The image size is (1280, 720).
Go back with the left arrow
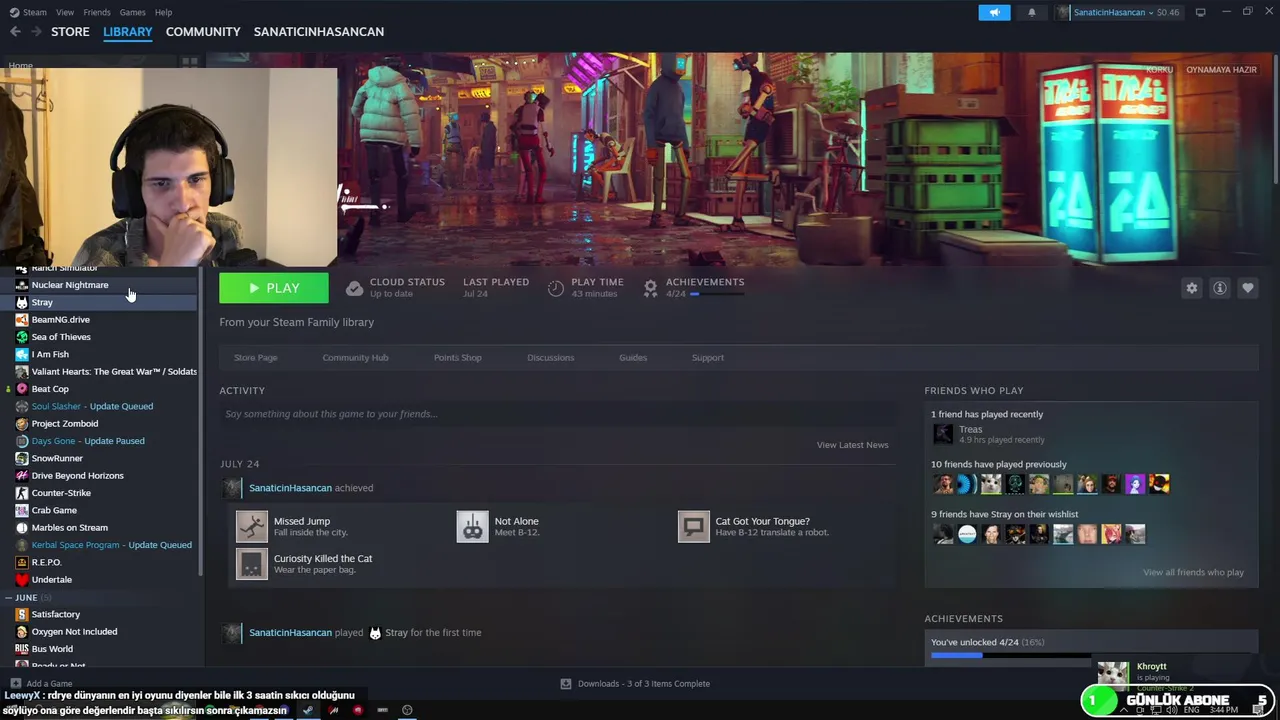tap(15, 32)
